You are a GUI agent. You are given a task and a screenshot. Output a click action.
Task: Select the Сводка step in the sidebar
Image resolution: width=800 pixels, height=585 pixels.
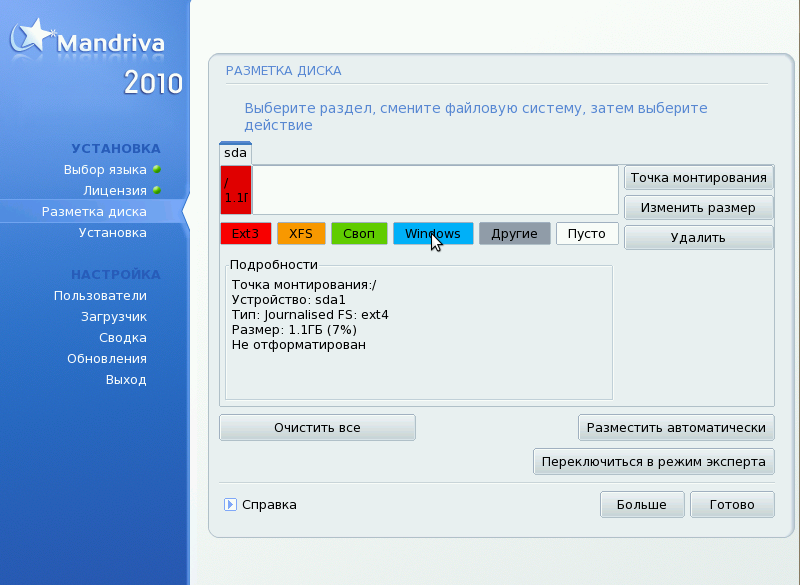tap(123, 338)
